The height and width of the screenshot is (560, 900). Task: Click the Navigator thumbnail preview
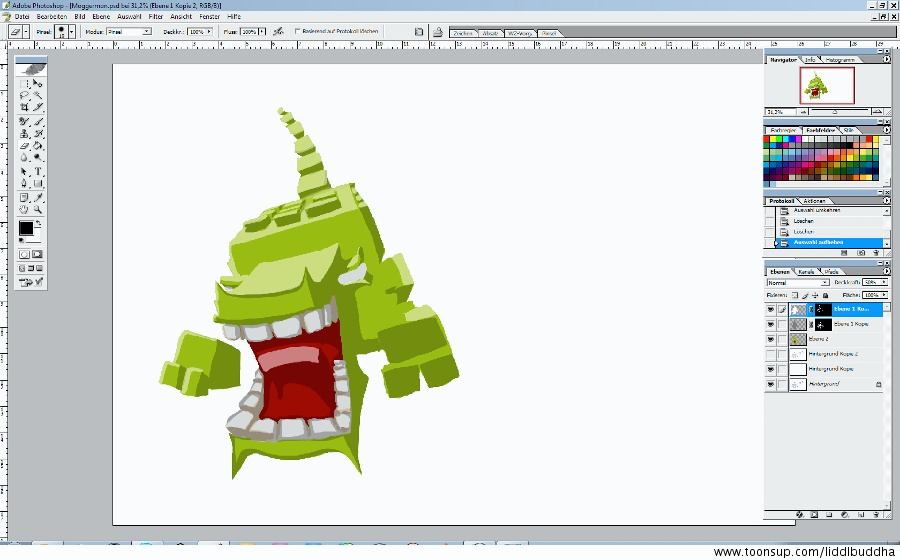827,85
